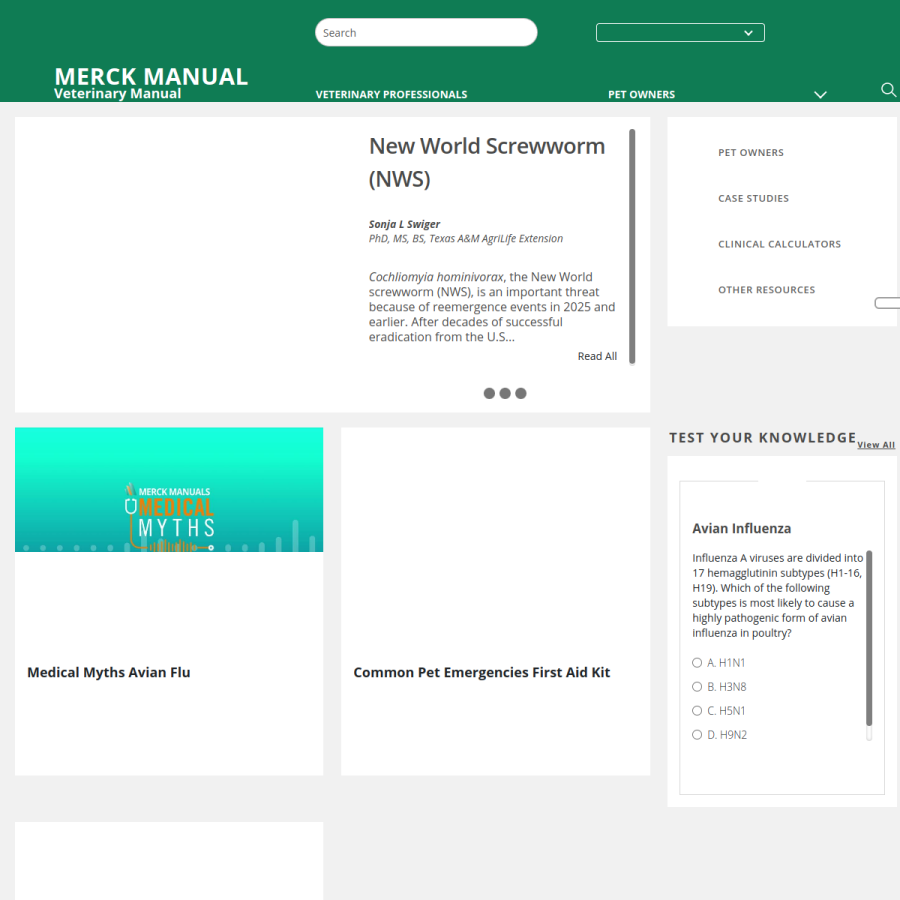Click the quiz question scrollbar

click(869, 646)
